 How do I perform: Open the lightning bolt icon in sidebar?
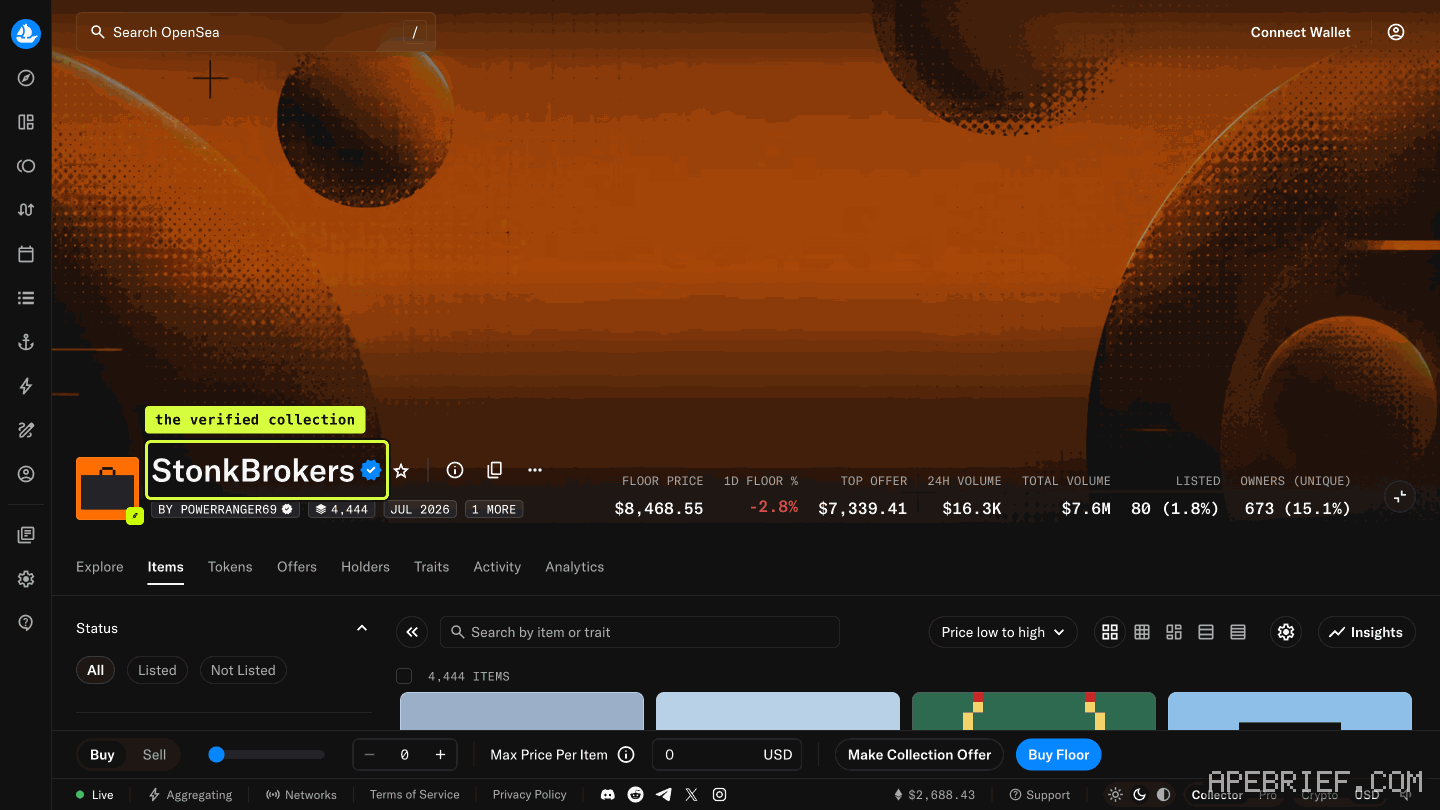26,386
